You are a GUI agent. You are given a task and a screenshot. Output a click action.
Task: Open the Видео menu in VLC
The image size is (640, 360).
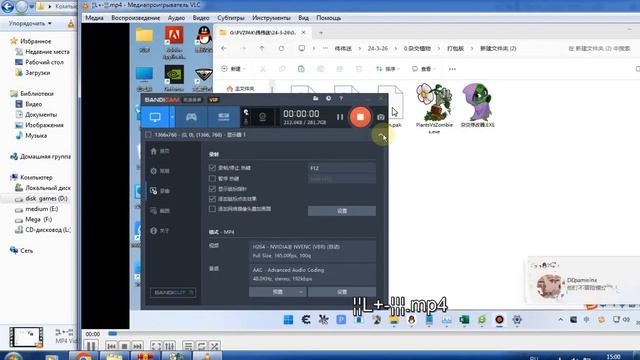pos(201,18)
